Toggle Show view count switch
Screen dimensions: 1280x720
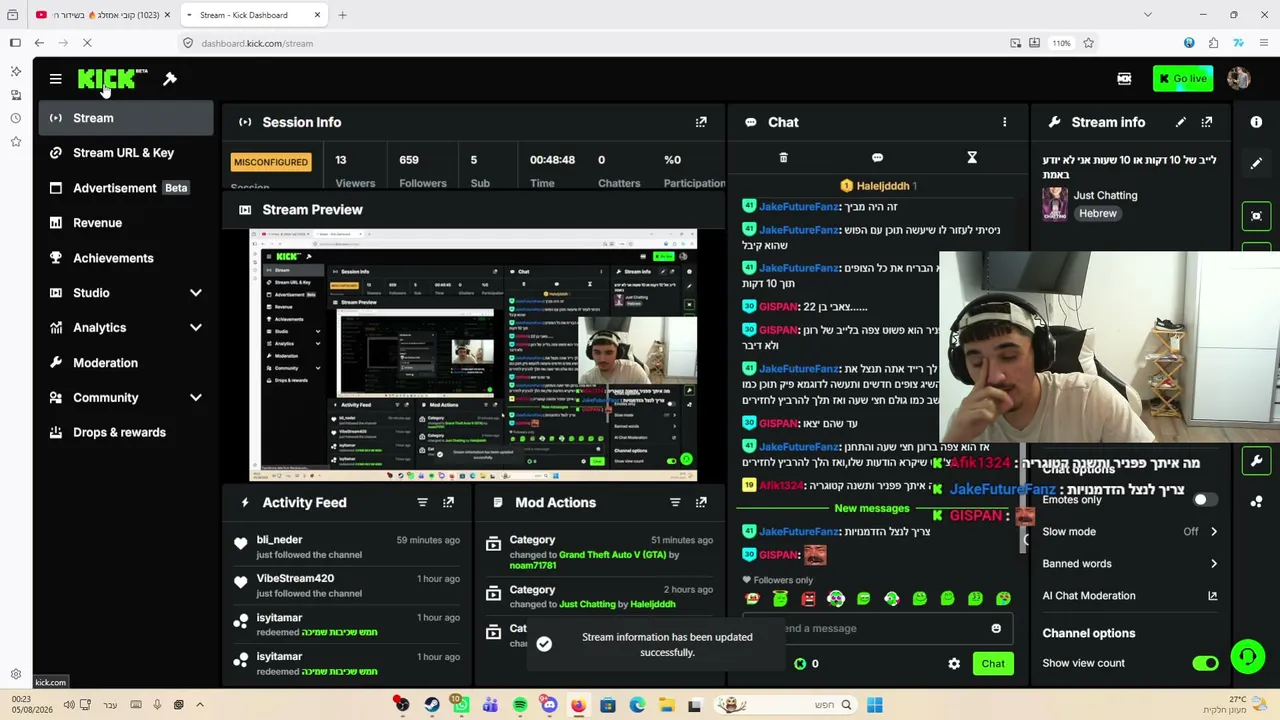click(x=1205, y=663)
